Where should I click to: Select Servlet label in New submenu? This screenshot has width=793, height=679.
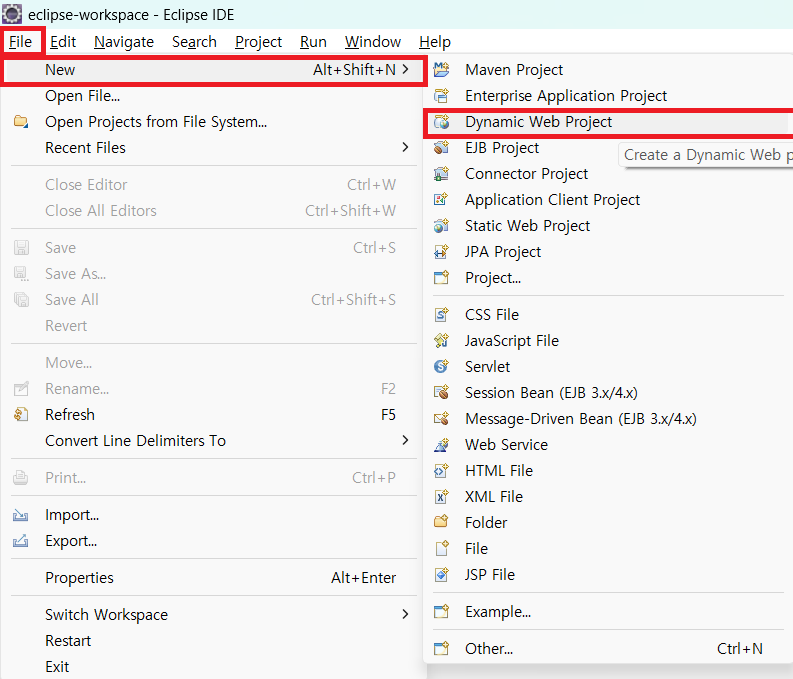(488, 367)
